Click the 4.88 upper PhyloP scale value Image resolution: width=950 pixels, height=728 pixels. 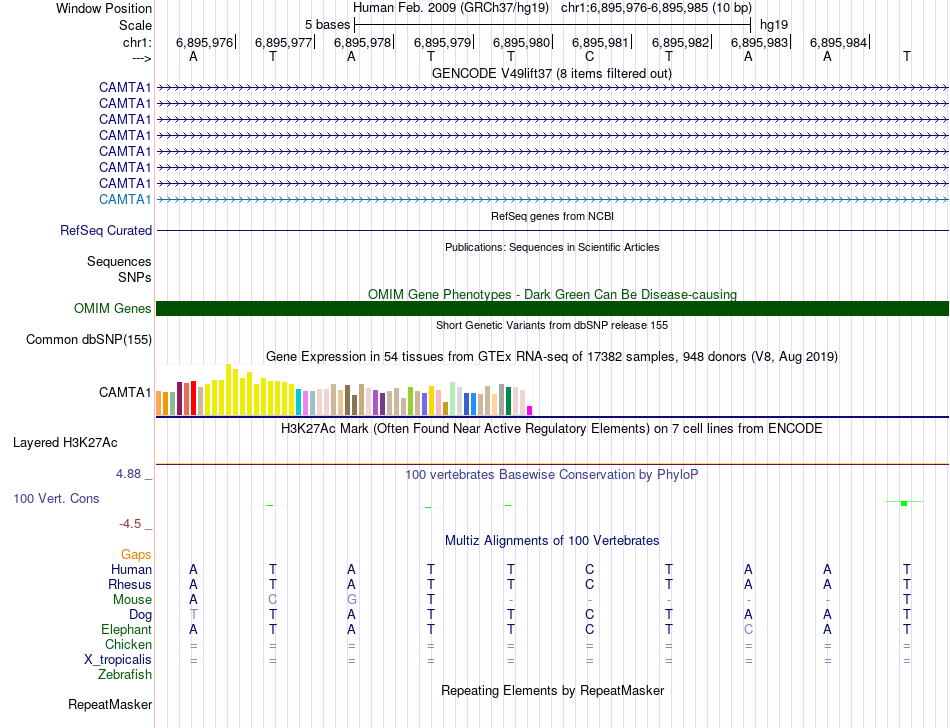coord(128,474)
